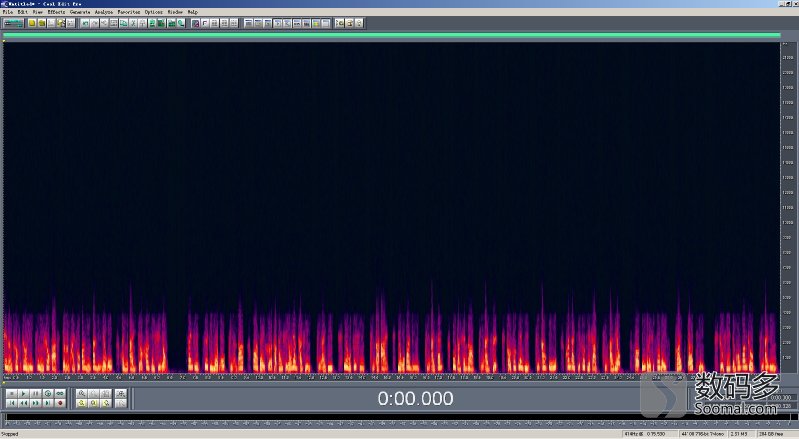Click the Go to End transport button
Image resolution: width=799 pixels, height=439 pixels.
[48, 403]
